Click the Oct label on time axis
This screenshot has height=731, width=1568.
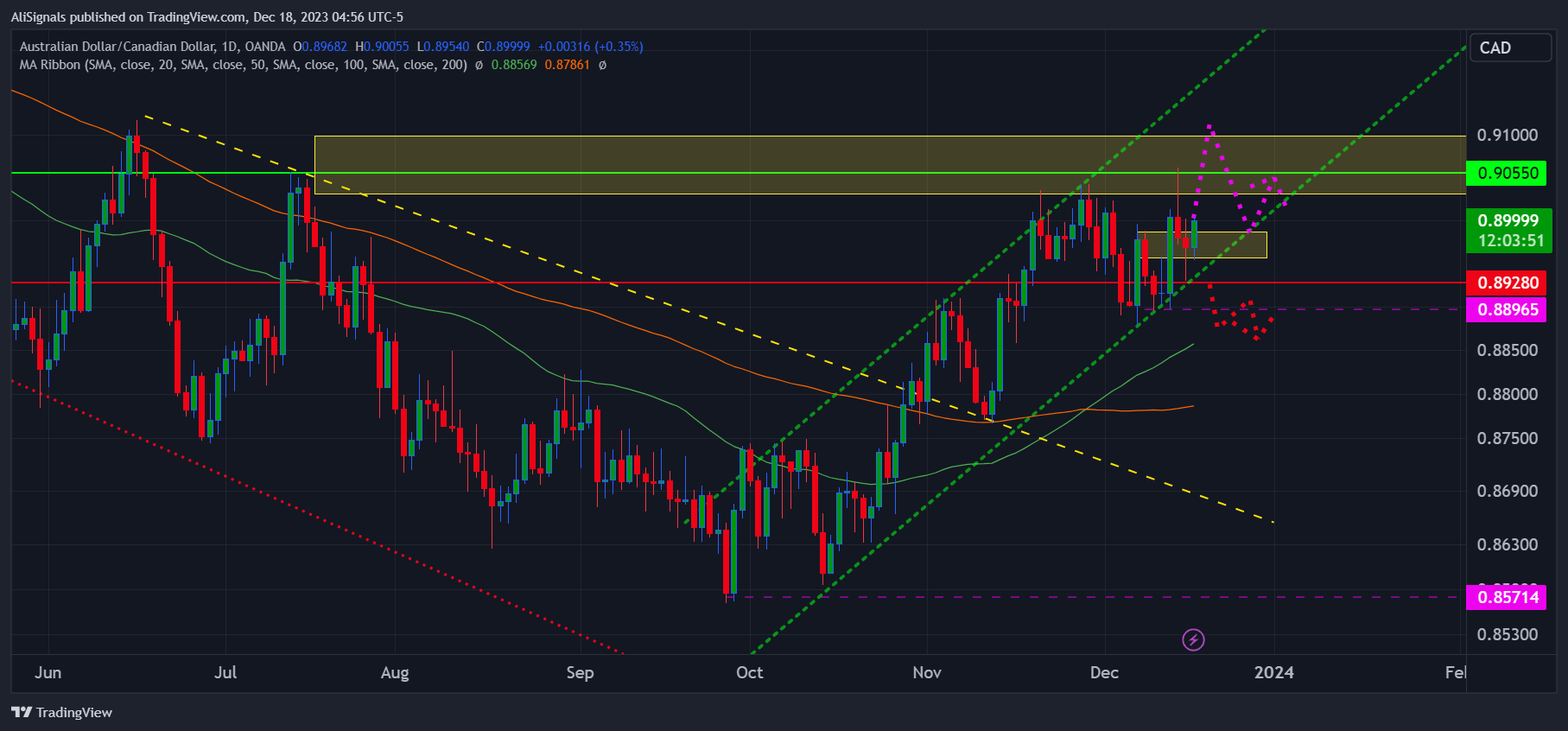click(x=749, y=672)
